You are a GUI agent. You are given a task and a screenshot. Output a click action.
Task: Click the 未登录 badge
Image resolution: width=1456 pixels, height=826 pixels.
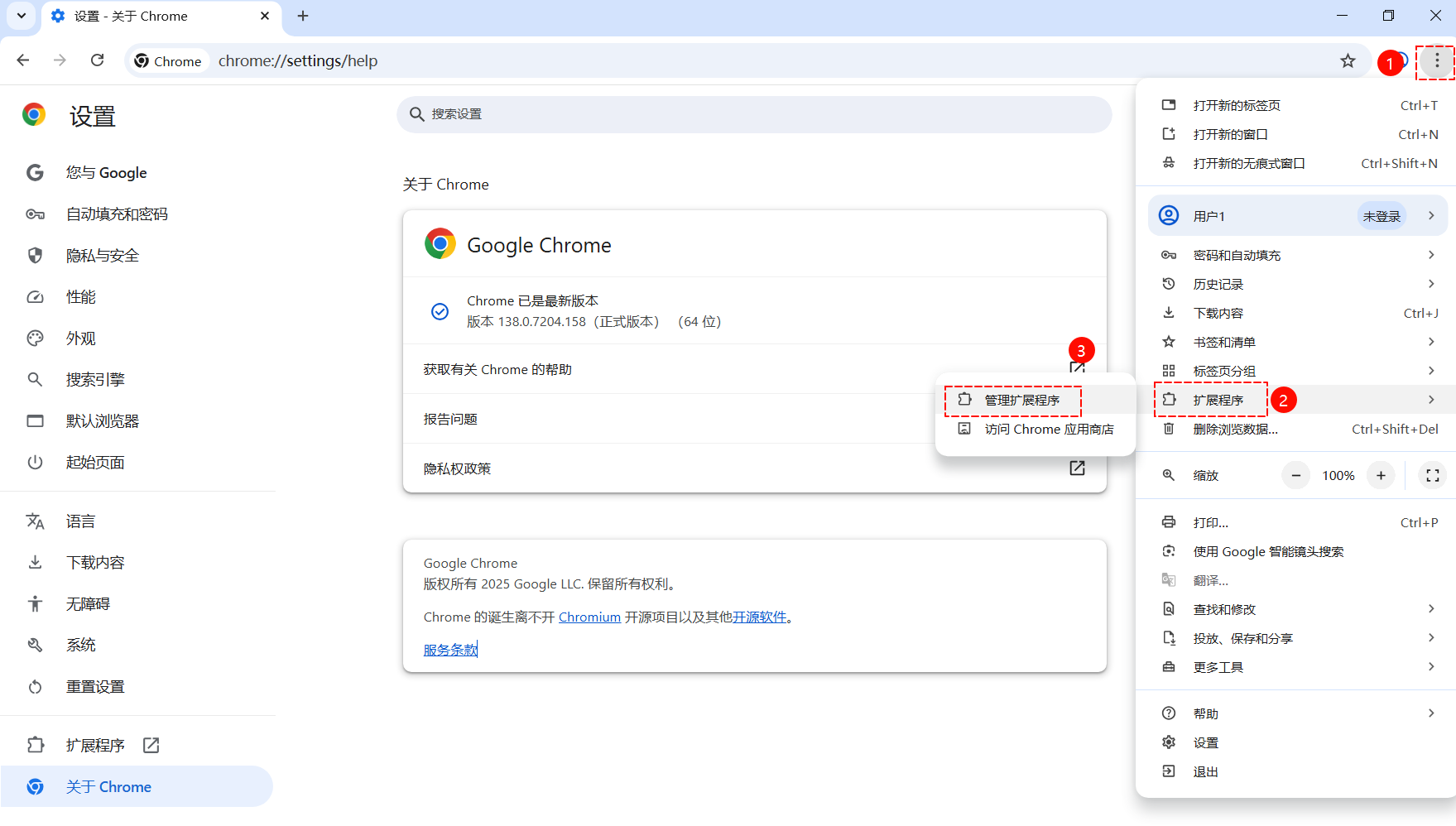click(x=1382, y=216)
